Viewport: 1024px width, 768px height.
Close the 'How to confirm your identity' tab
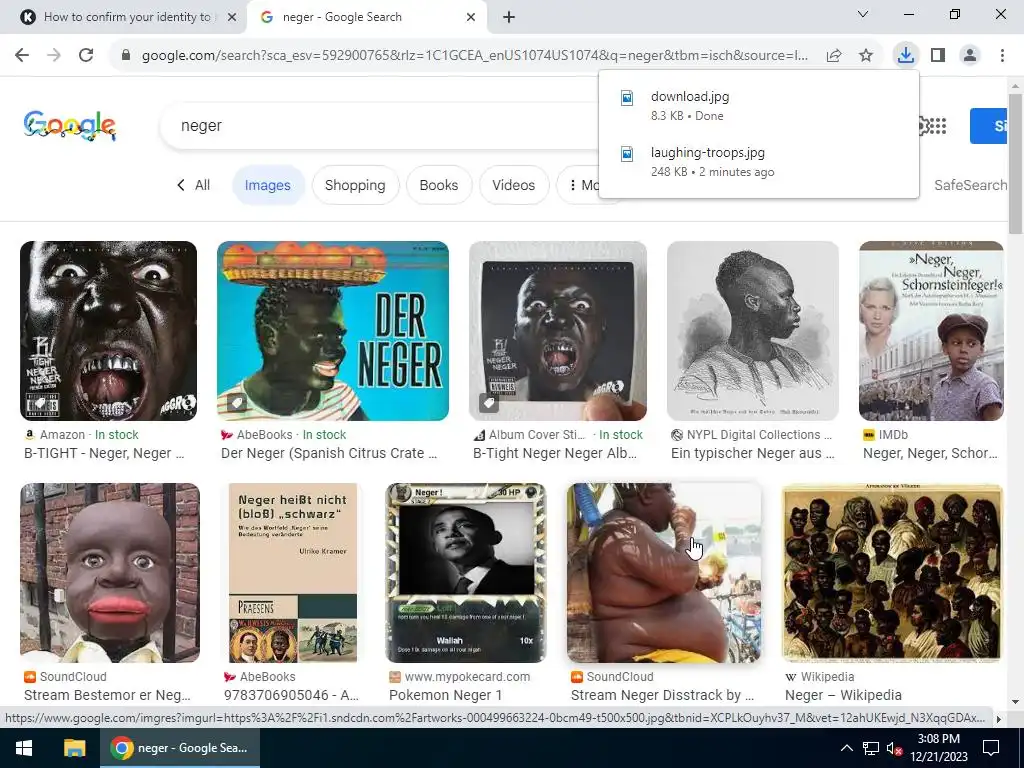(x=232, y=17)
